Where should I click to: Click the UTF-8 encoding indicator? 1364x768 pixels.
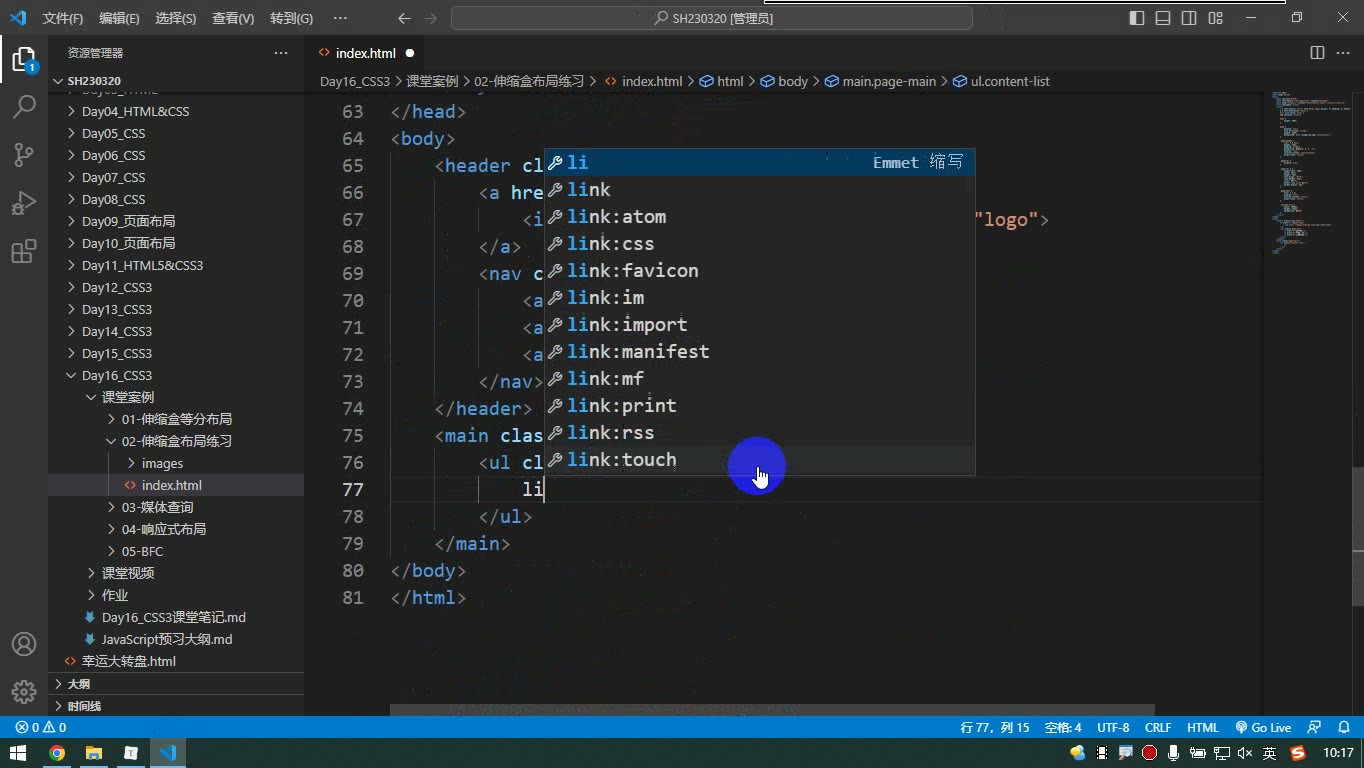pos(1113,728)
